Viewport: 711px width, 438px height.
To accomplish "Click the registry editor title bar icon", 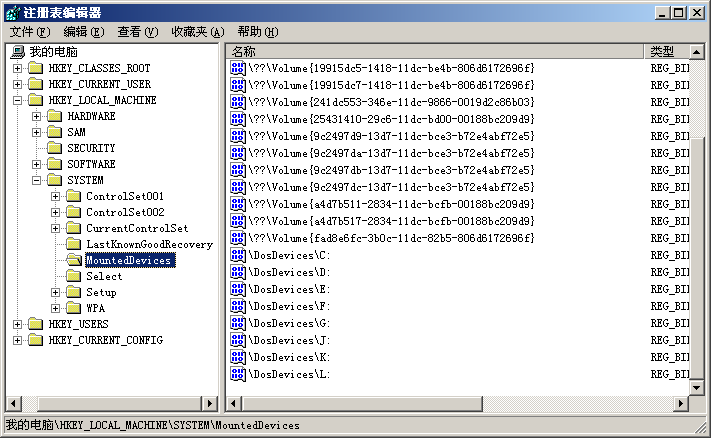I will click(x=13, y=13).
